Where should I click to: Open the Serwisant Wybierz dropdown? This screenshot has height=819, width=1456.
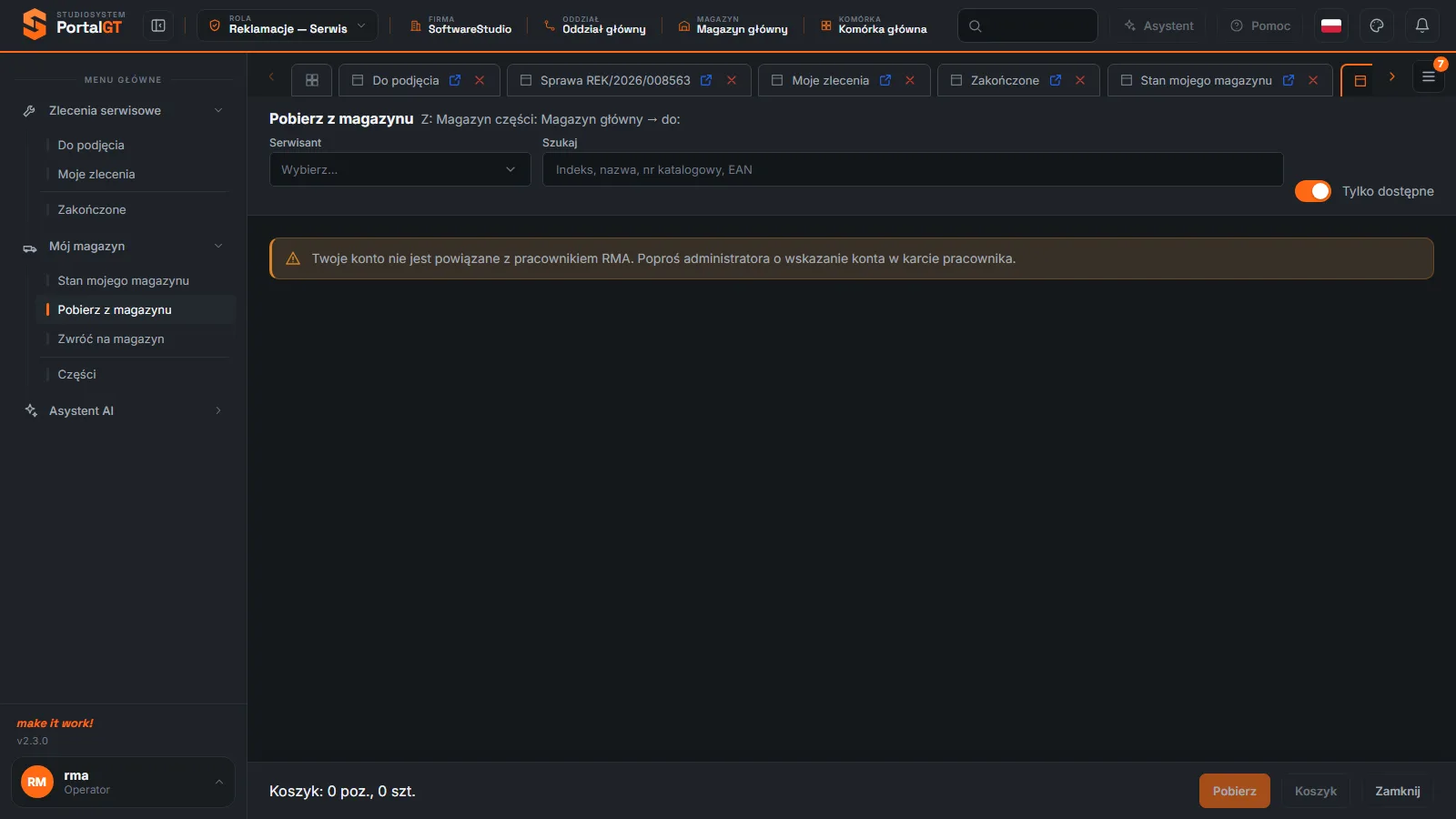(x=400, y=169)
